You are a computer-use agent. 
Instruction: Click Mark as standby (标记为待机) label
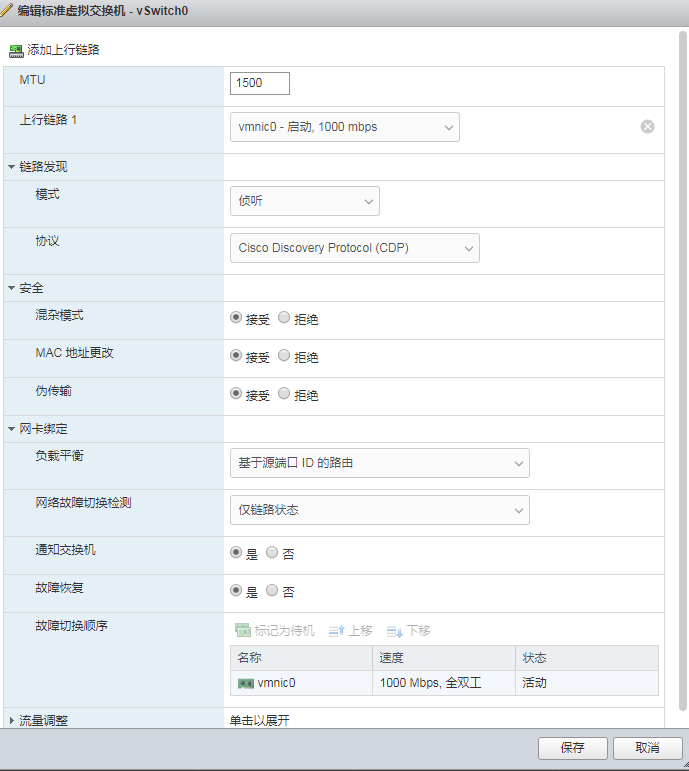click(284, 630)
